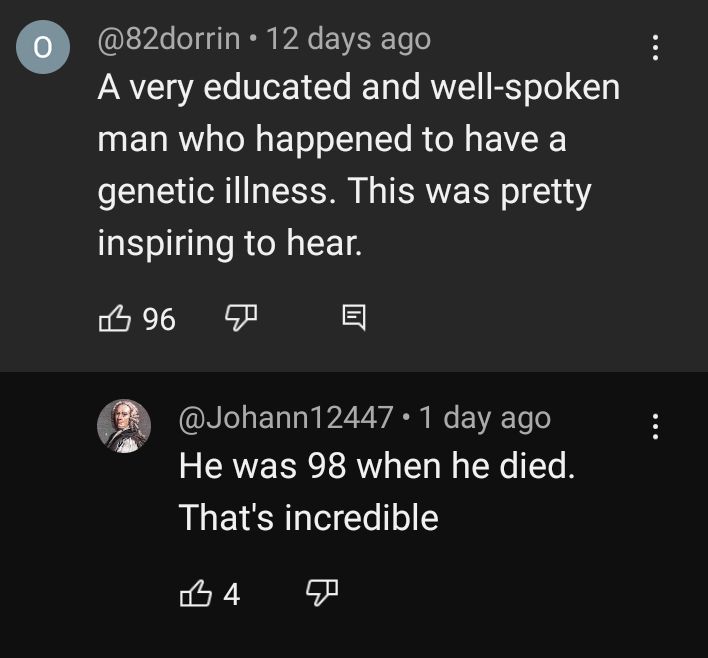Open @Johann12447's portrait profile picture
Viewport: 708px width, 658px height.
coord(124,427)
